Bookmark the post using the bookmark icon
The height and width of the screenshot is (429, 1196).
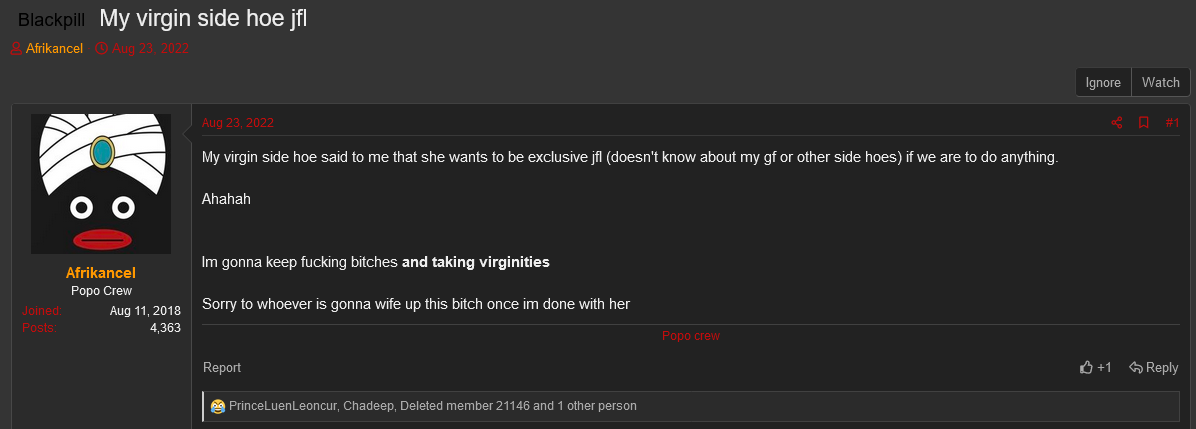(1144, 123)
